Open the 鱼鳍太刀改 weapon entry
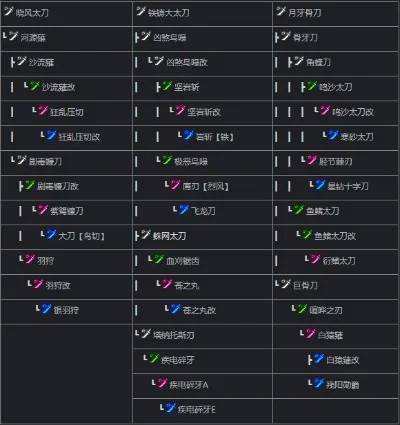Screen dimensions: 400x425 pyautogui.click(x=335, y=236)
